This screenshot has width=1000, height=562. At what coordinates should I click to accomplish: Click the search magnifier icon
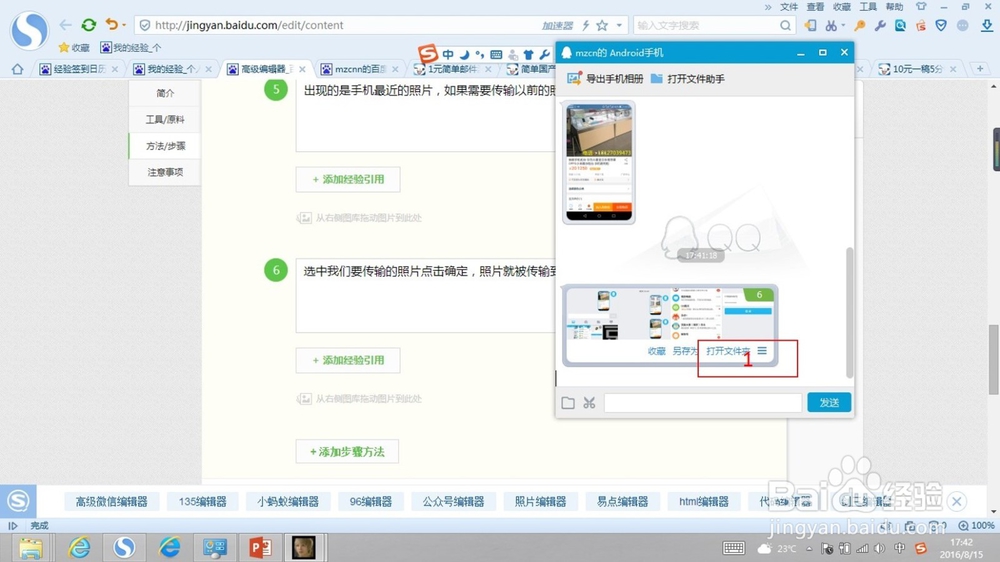point(785,25)
